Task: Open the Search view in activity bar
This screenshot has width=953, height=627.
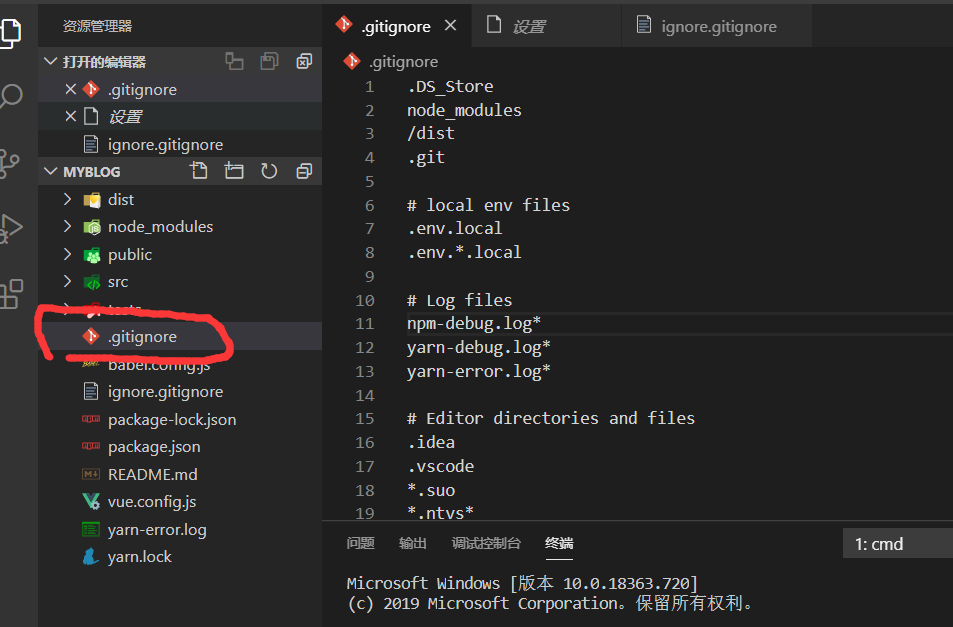Action: (x=11, y=97)
